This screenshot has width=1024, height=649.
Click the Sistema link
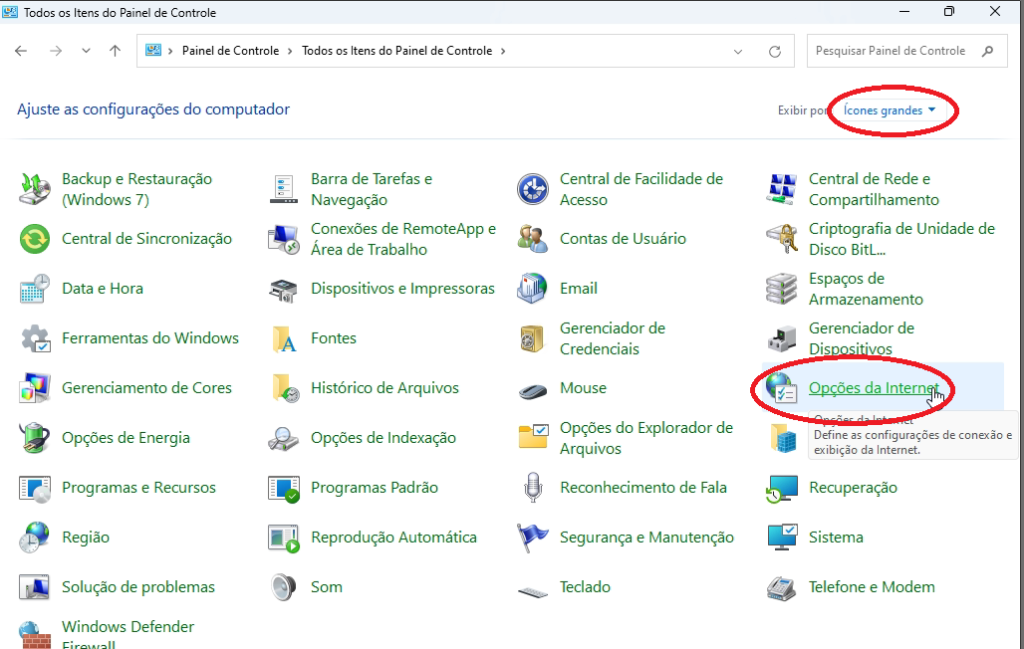pos(836,537)
